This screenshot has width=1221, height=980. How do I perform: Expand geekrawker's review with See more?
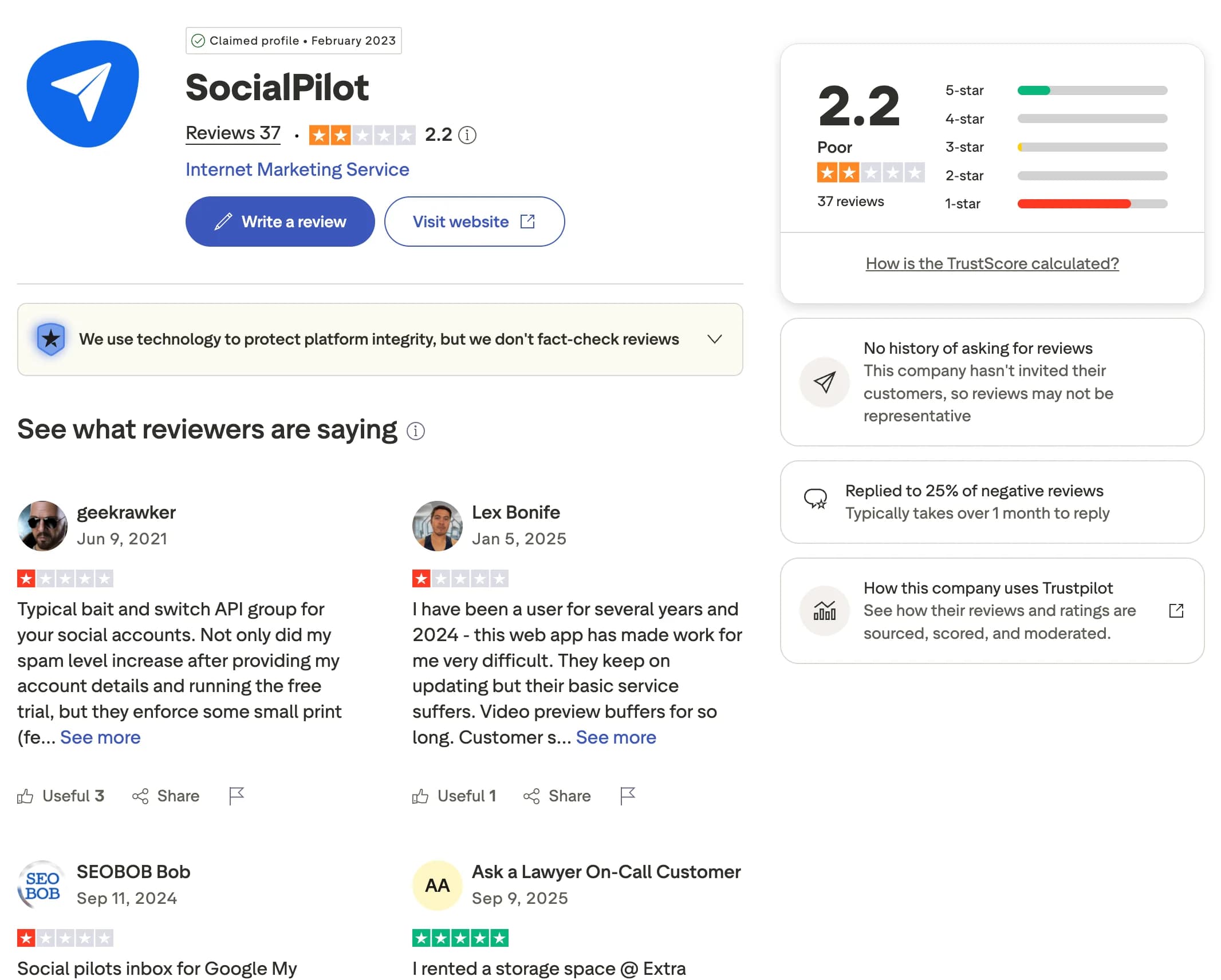(100, 737)
